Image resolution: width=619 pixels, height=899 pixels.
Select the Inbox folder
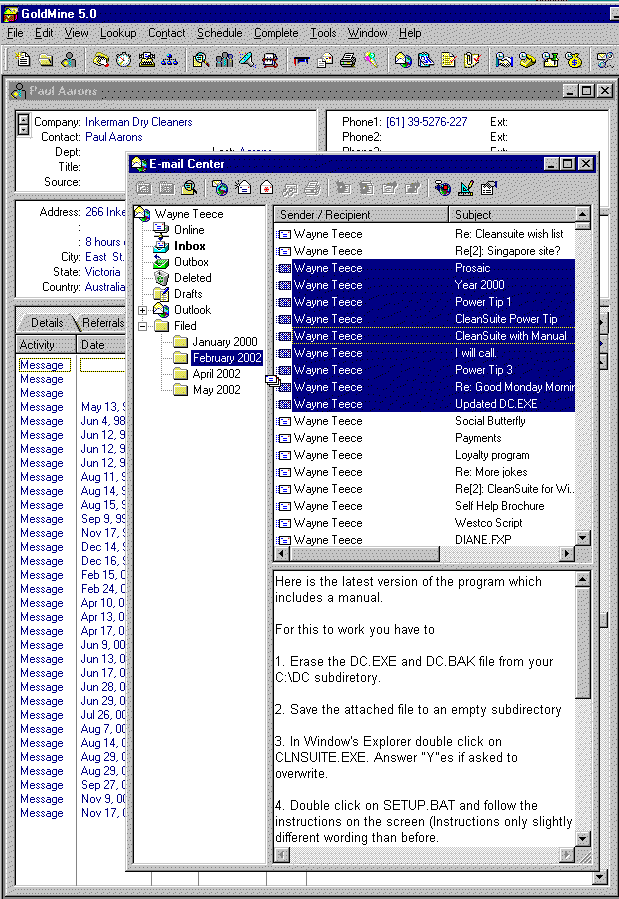190,246
